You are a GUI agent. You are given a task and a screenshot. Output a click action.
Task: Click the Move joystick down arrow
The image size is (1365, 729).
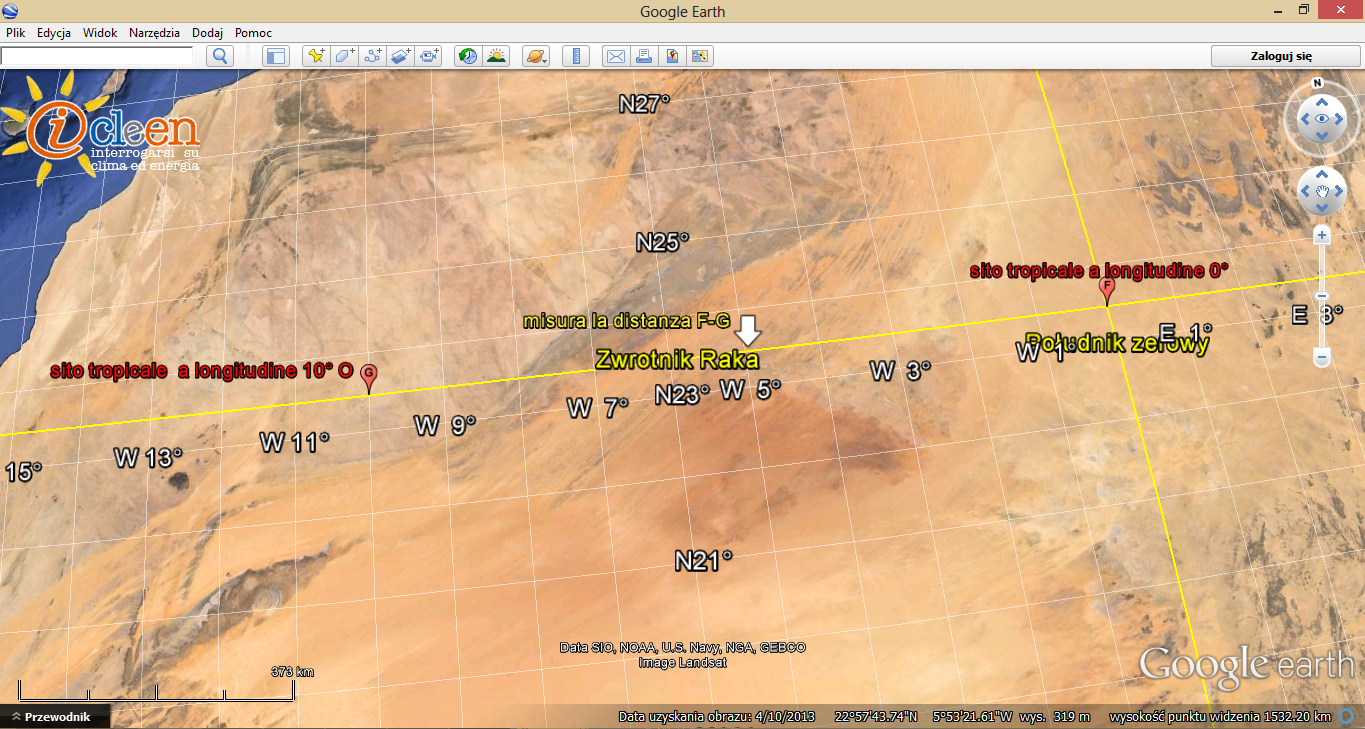pos(1322,208)
